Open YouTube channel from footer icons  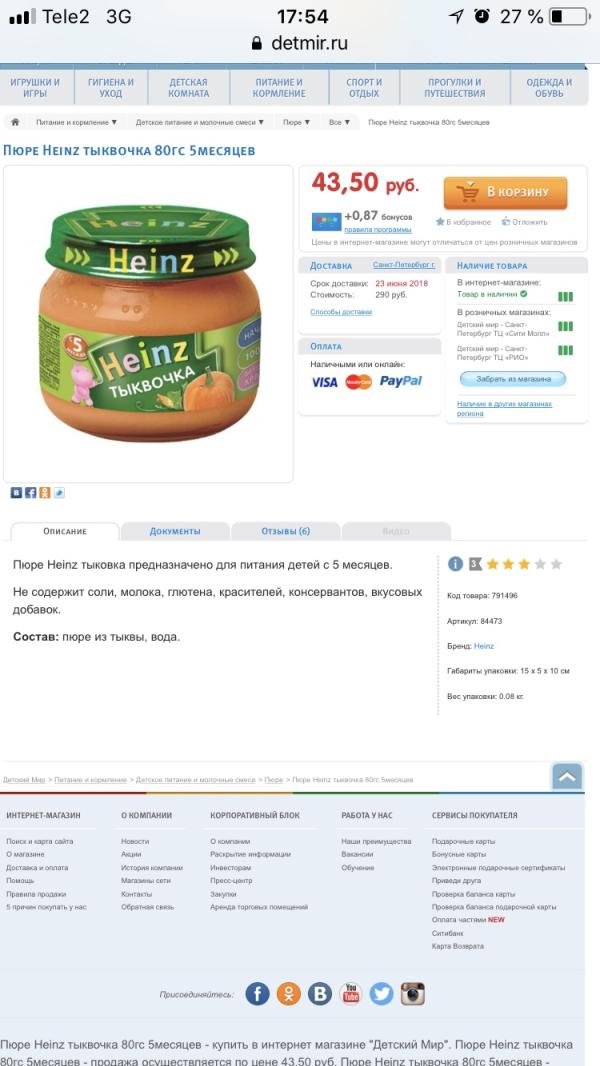click(x=351, y=994)
